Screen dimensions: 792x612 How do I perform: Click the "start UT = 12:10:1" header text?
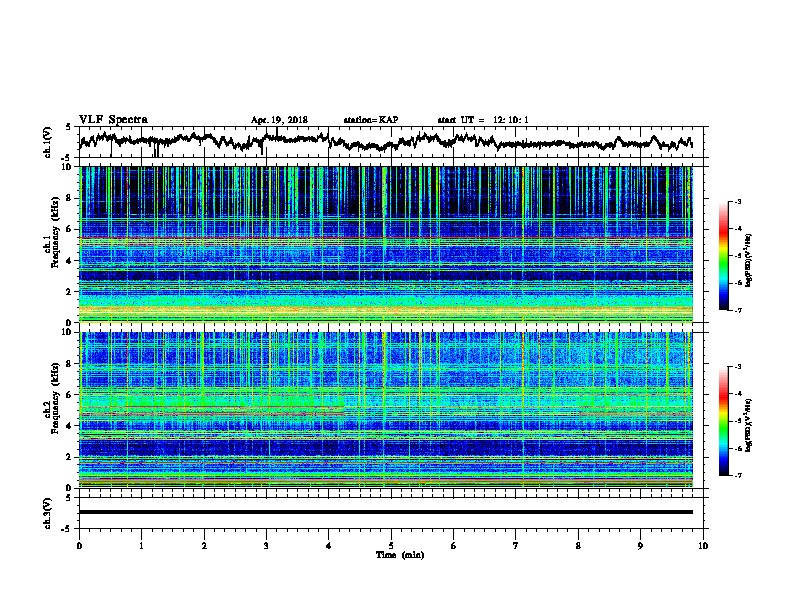tap(483, 120)
